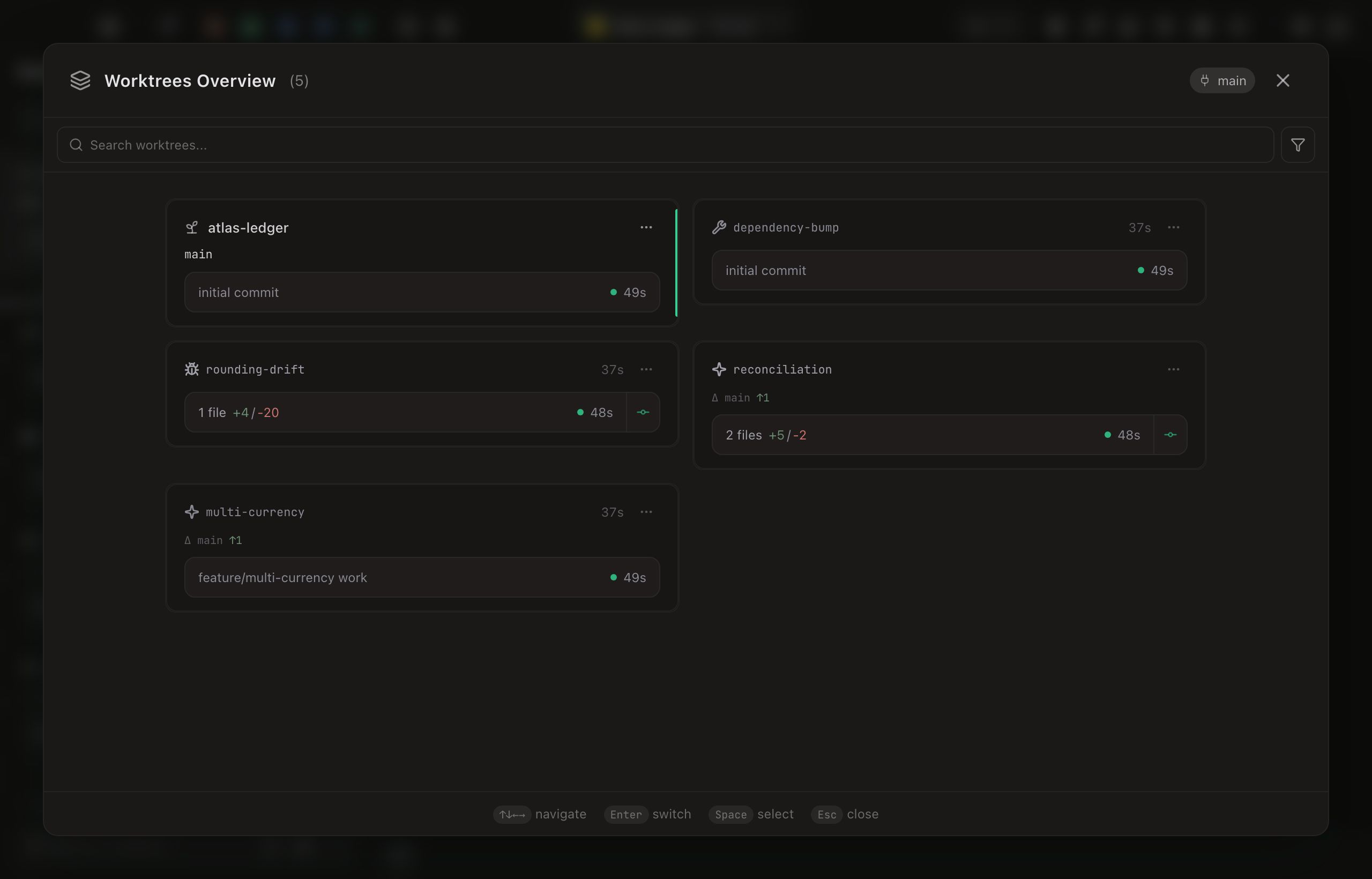Viewport: 1372px width, 879px height.
Task: Click the main branch badge in header
Action: 1222,80
